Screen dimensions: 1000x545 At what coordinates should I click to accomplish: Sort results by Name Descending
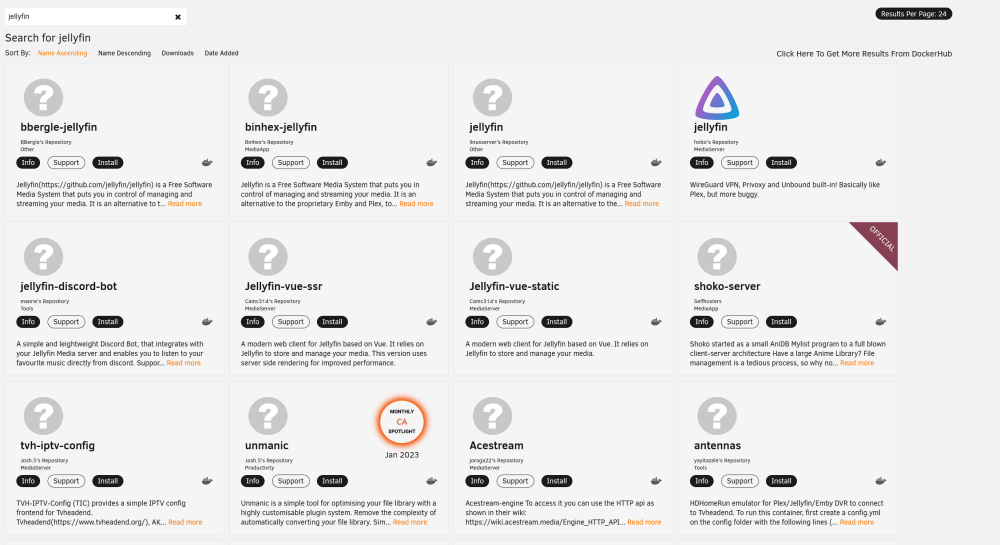(x=124, y=54)
